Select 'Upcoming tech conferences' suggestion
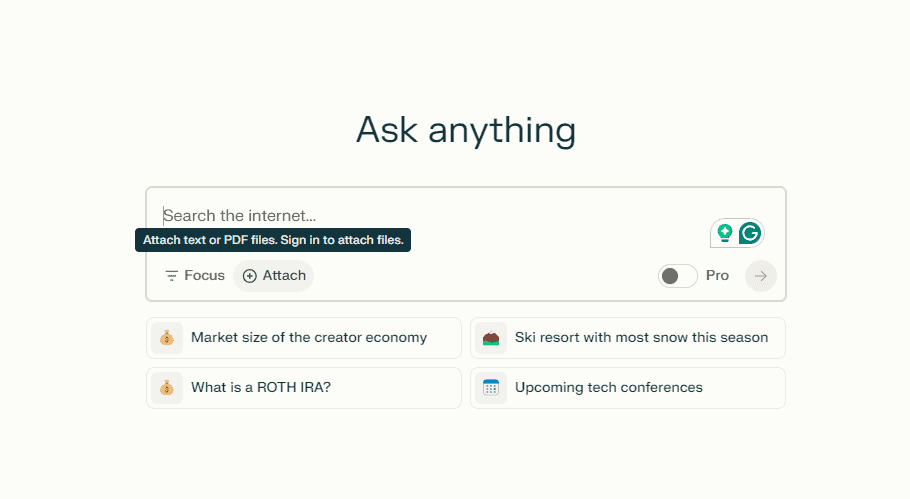This screenshot has width=910, height=499. pos(609,388)
